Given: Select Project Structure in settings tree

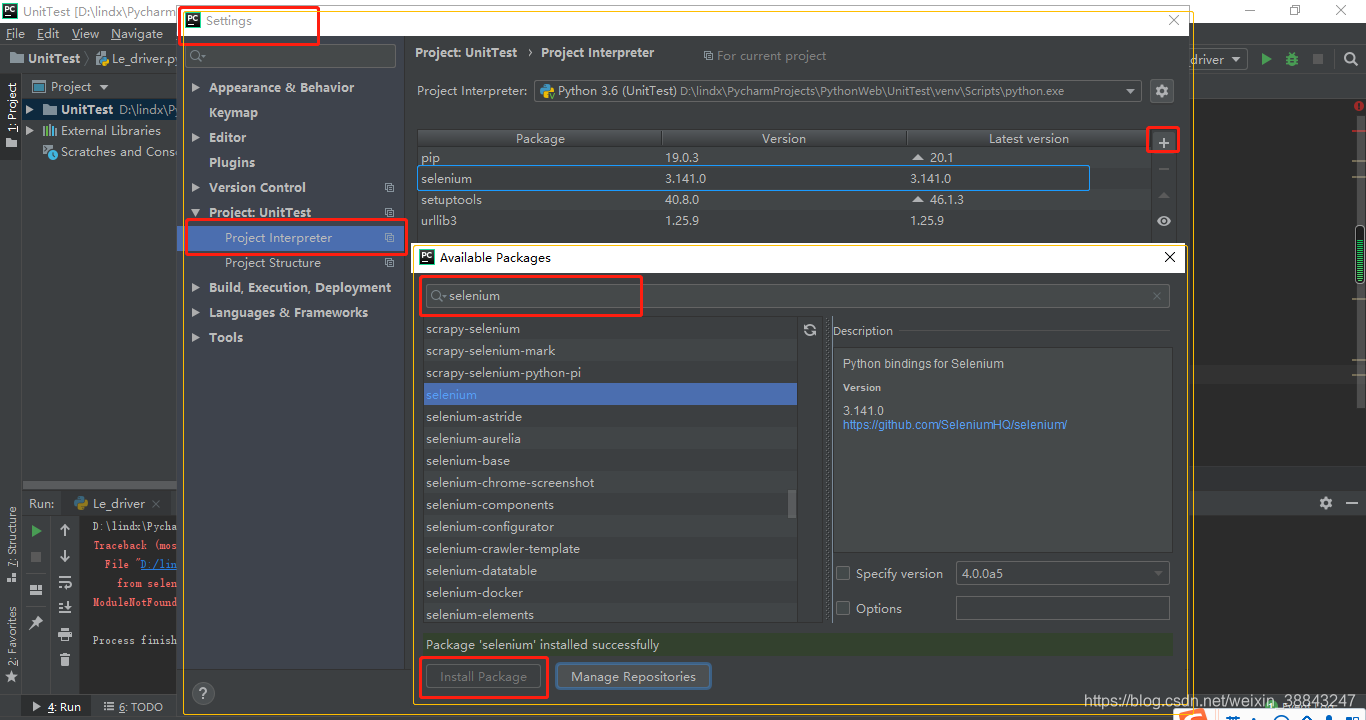Looking at the screenshot, I should coord(273,263).
